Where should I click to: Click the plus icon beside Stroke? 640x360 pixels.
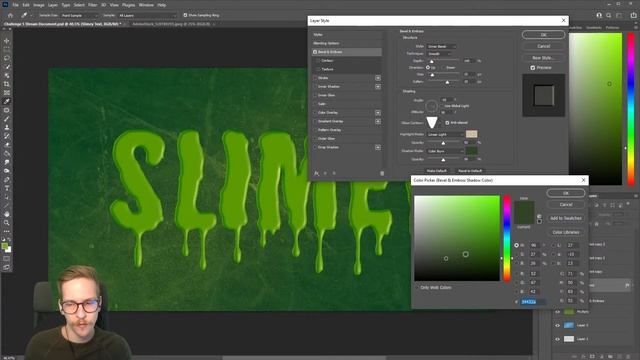click(x=378, y=78)
